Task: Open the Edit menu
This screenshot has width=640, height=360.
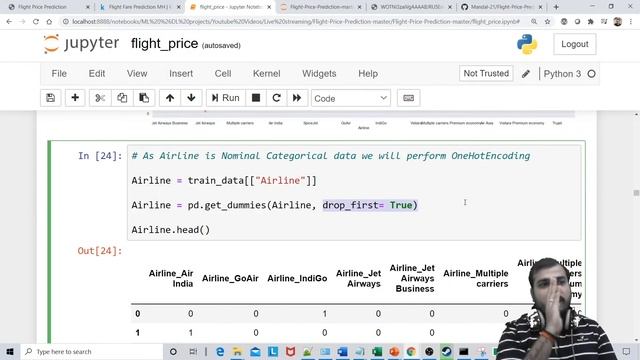Action: (97, 73)
